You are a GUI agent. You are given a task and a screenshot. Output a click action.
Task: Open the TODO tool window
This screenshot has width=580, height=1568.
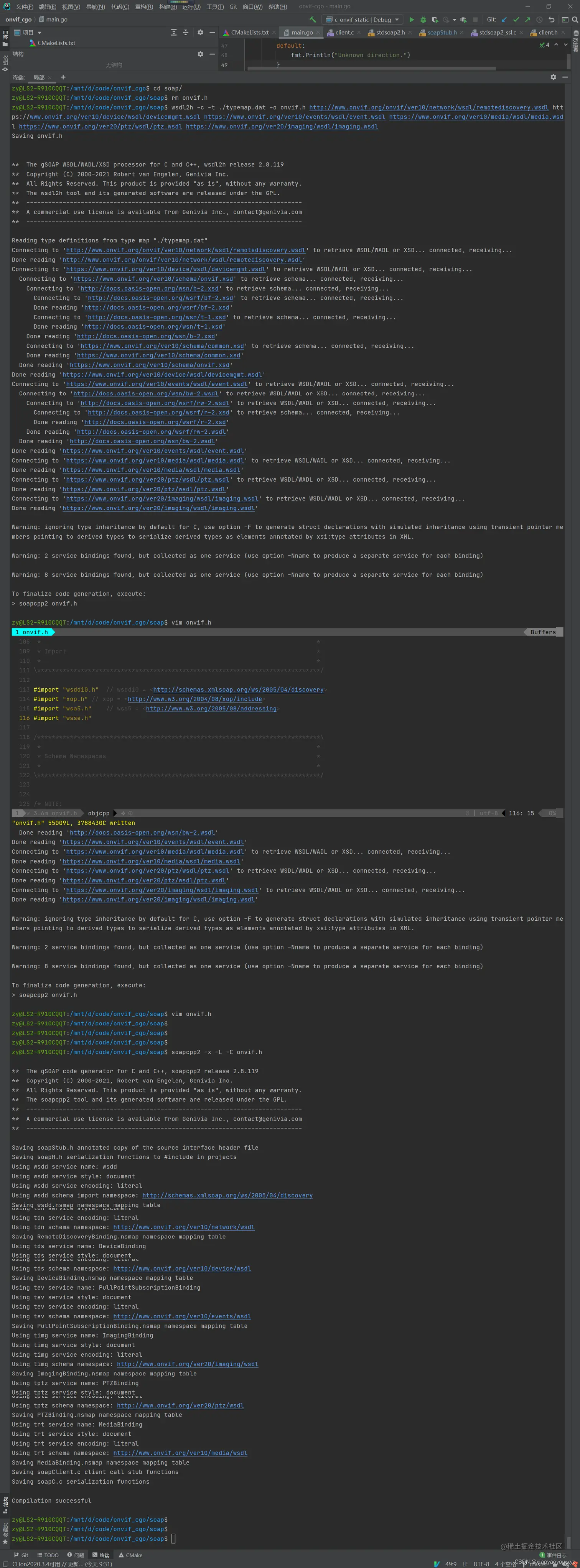(x=48, y=1555)
